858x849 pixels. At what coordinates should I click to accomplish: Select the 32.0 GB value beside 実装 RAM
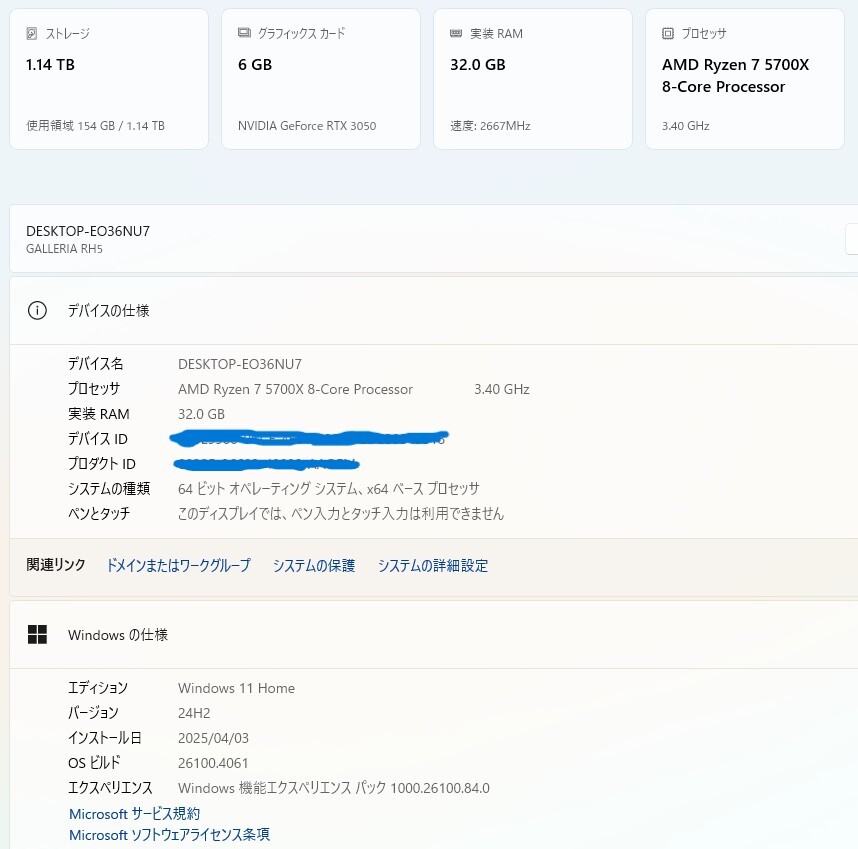click(201, 414)
